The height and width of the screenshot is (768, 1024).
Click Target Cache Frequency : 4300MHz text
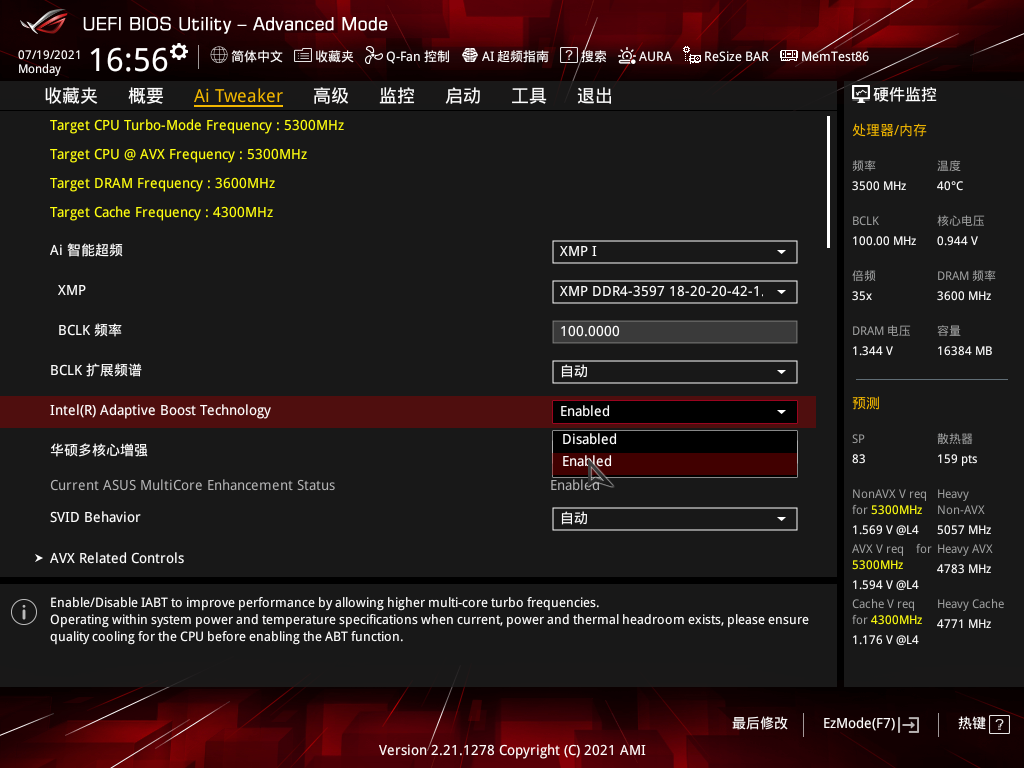coord(161,212)
